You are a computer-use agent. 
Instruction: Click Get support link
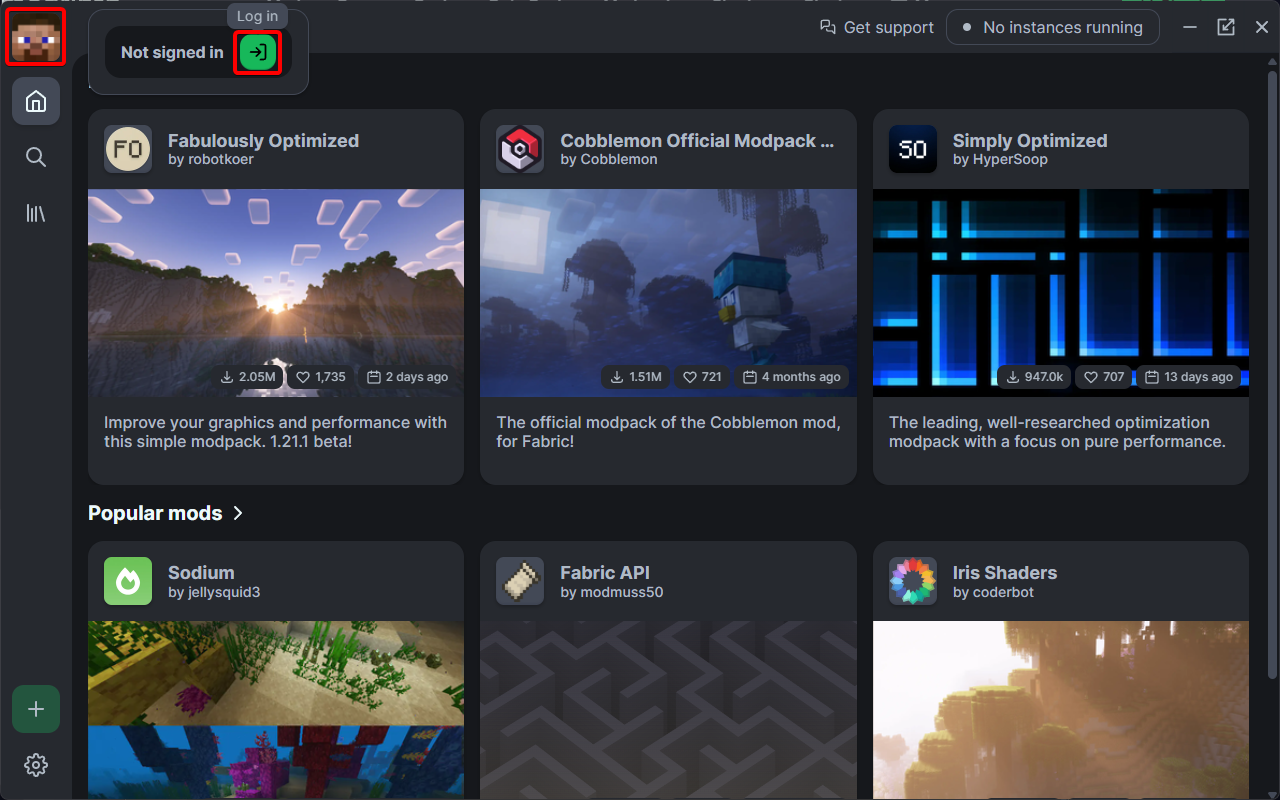(877, 27)
